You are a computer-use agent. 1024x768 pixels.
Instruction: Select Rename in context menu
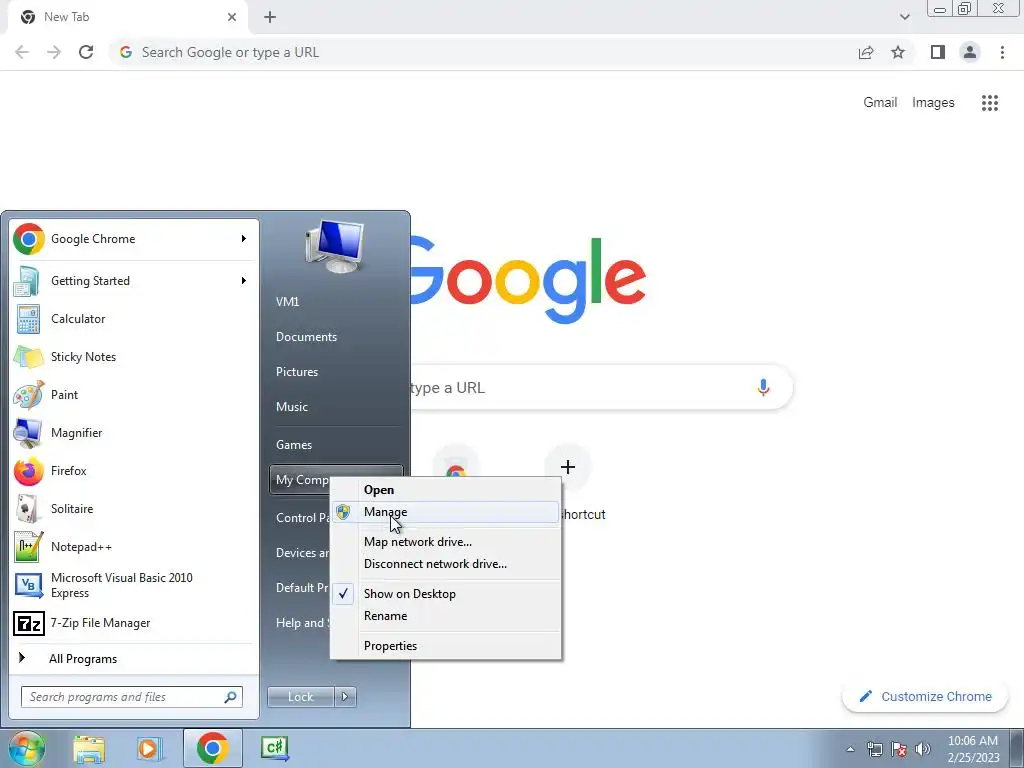pyautogui.click(x=446, y=616)
